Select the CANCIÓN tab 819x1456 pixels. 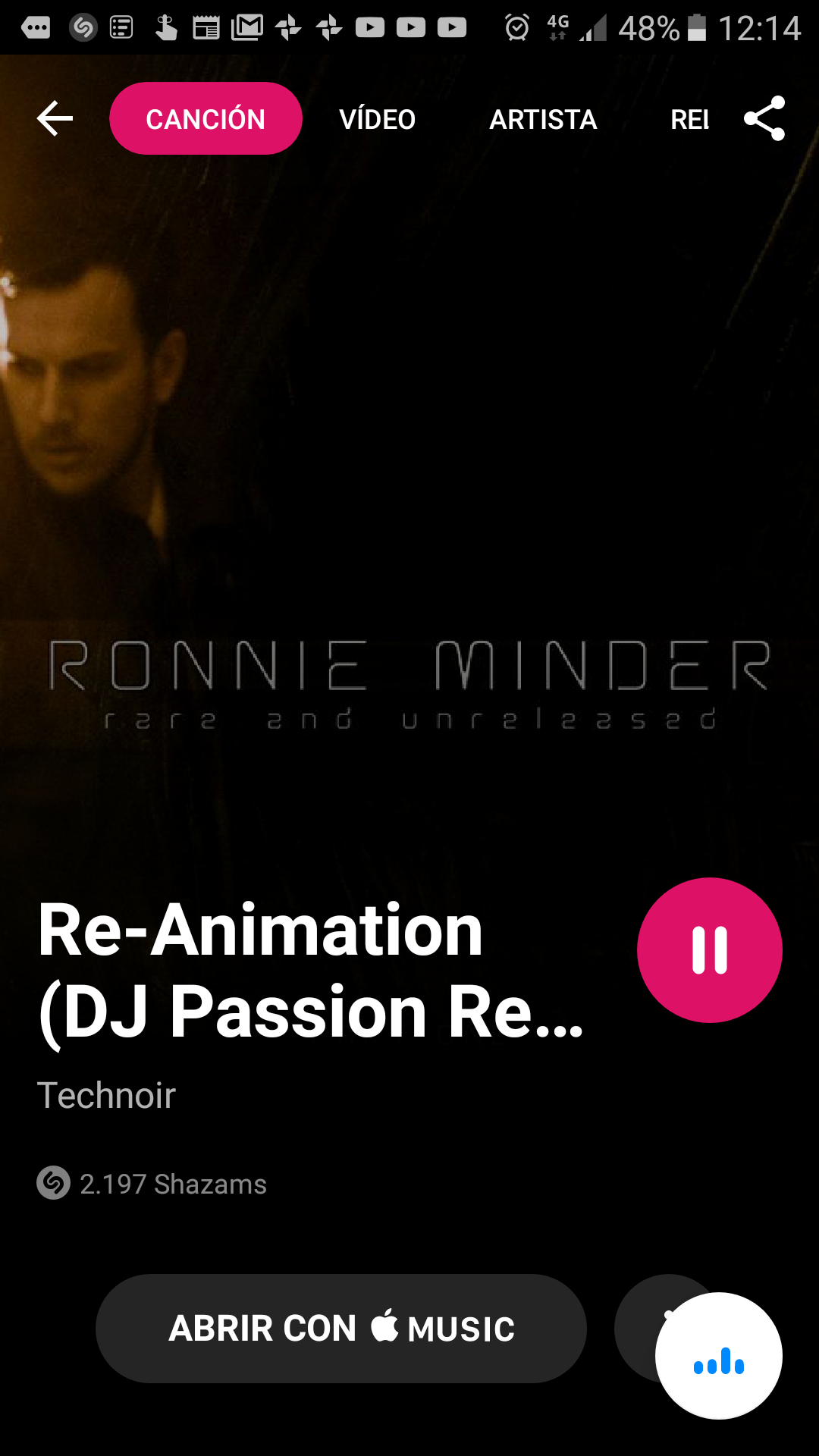click(206, 118)
